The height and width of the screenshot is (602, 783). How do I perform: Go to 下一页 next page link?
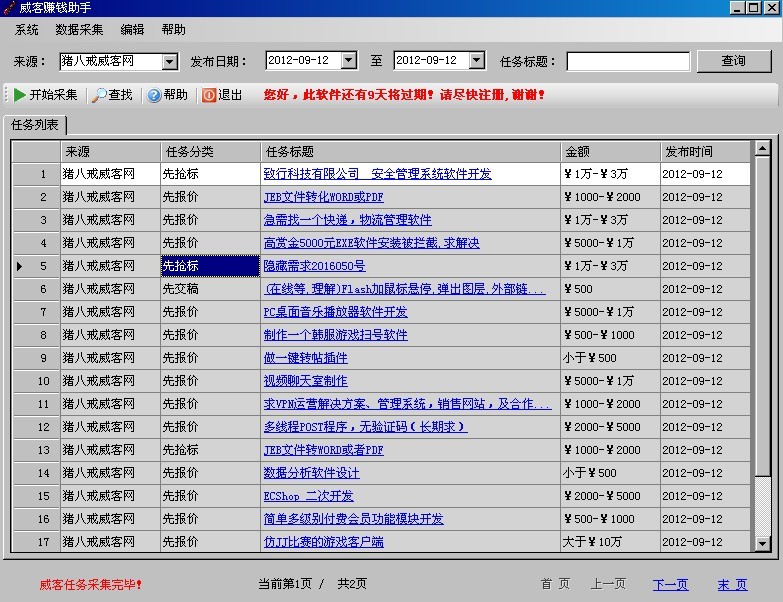click(x=670, y=585)
